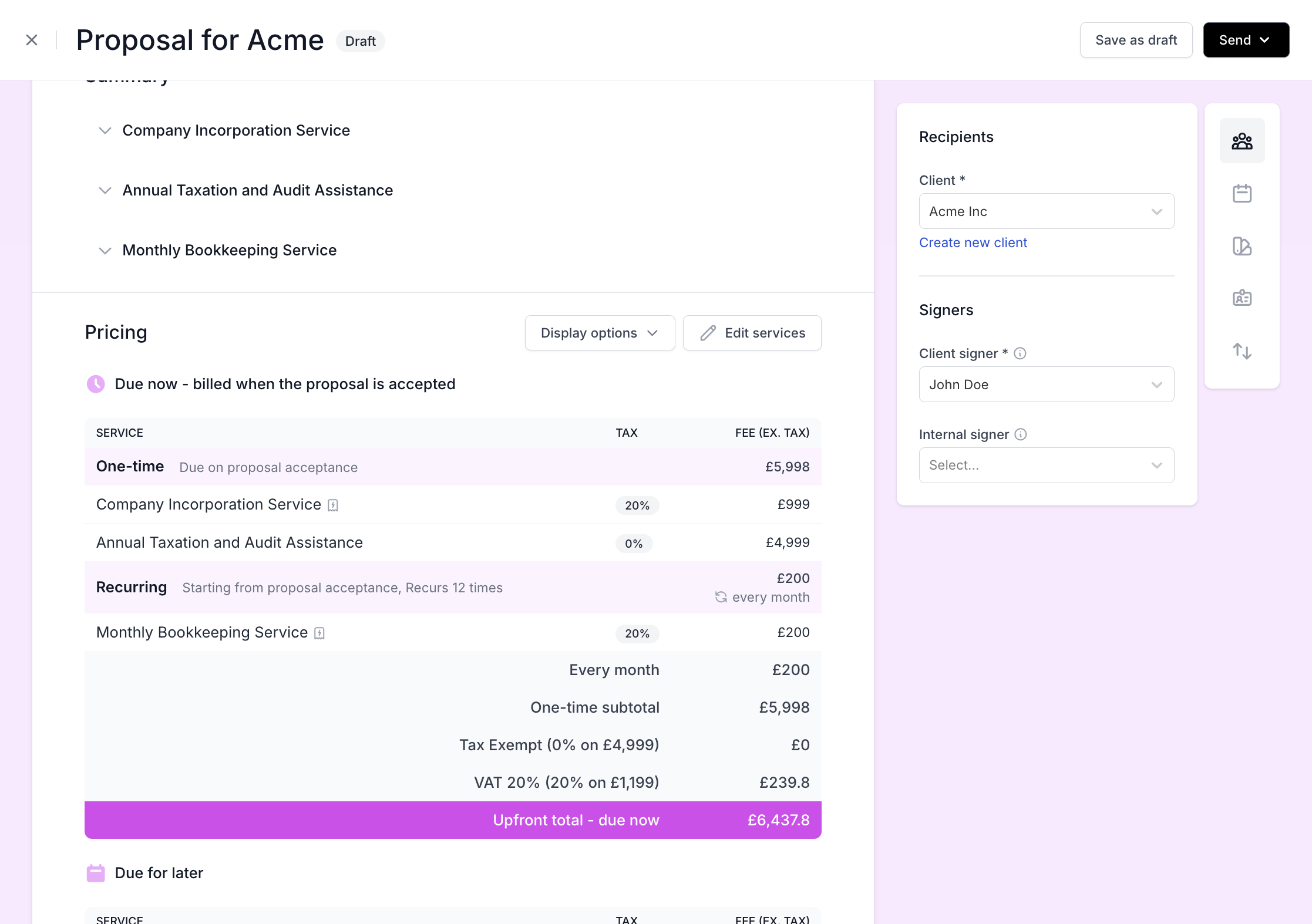Click the 20% tax badge for Company Incorporation
This screenshot has width=1312, height=924.
637,505
